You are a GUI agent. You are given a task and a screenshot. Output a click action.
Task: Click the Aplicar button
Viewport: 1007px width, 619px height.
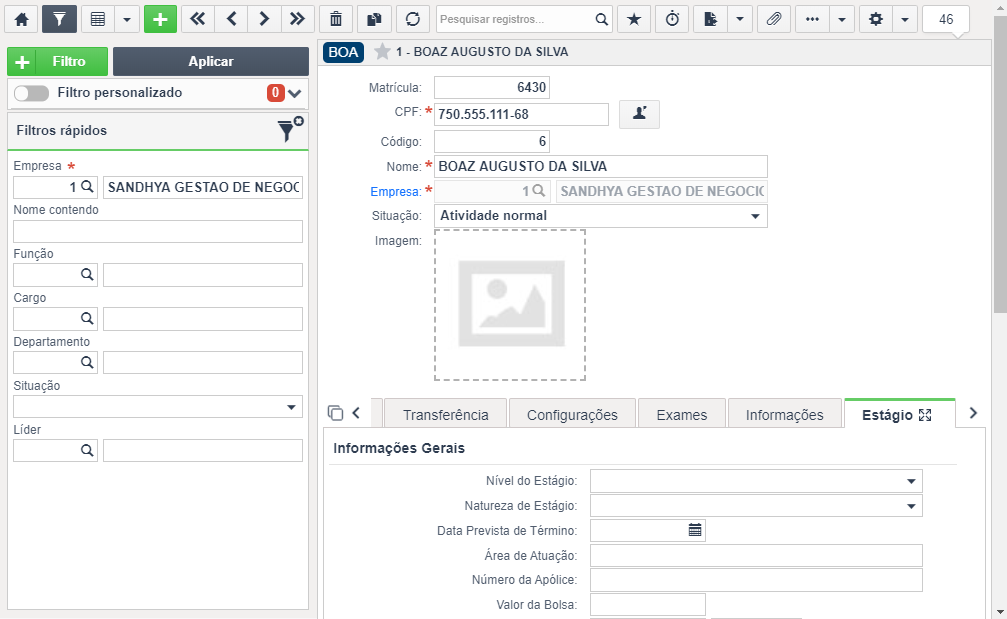pos(211,62)
